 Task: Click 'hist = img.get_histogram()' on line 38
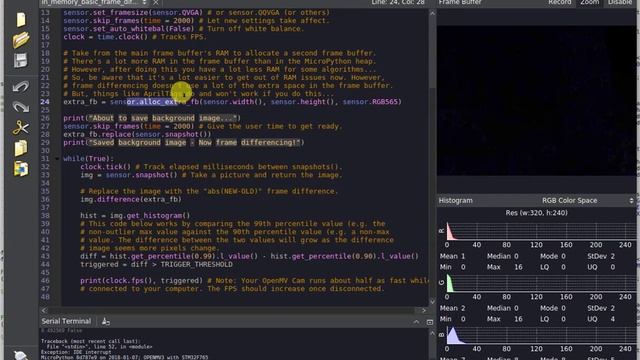135,216
